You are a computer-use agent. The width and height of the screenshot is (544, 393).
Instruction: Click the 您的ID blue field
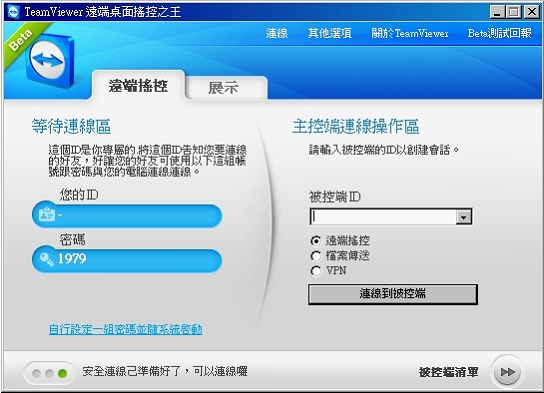click(127, 215)
